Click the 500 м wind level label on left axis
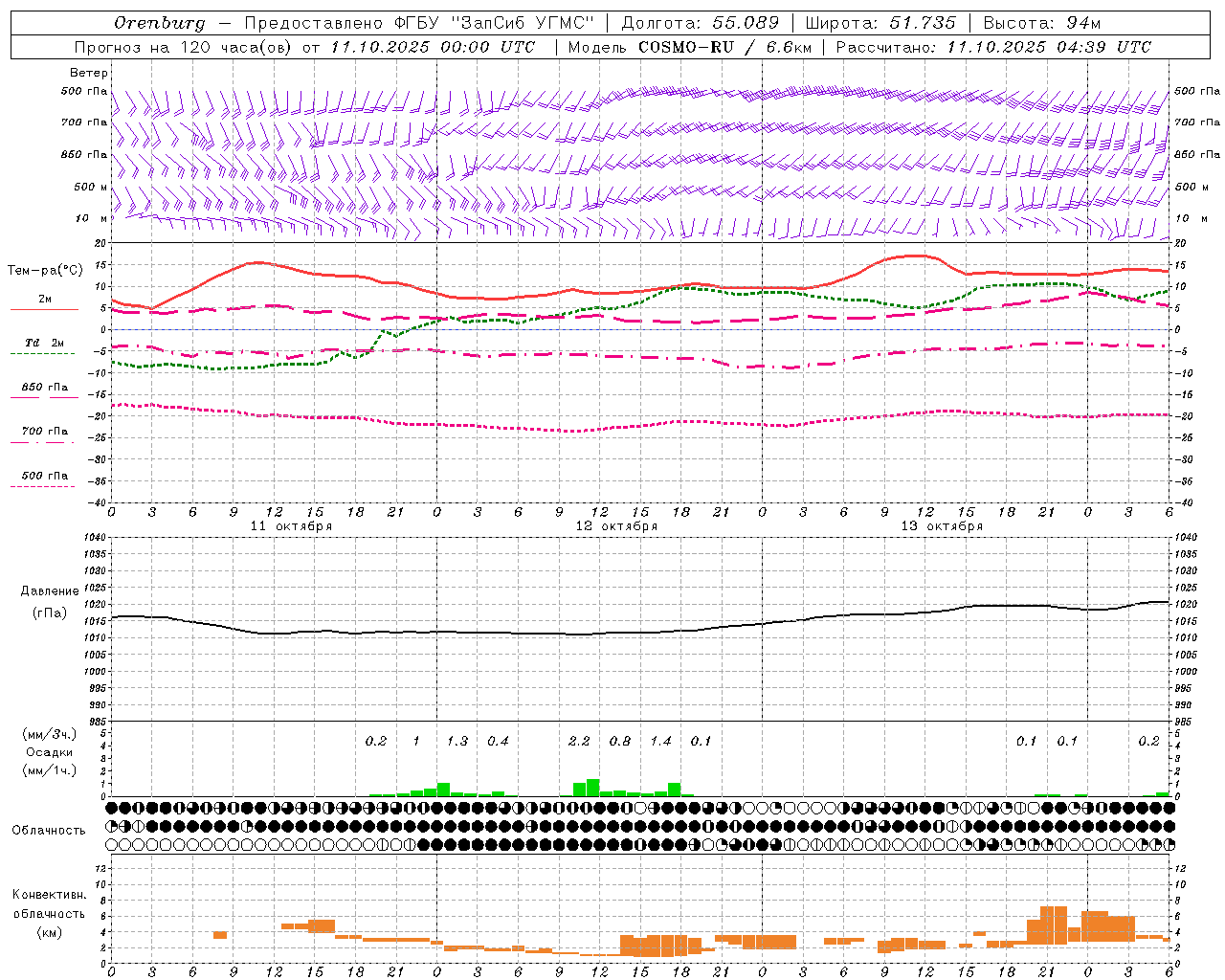 pyautogui.click(x=91, y=187)
